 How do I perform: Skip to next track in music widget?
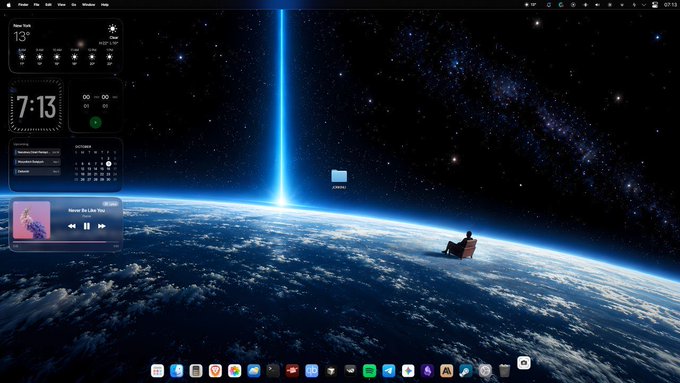[x=101, y=226]
